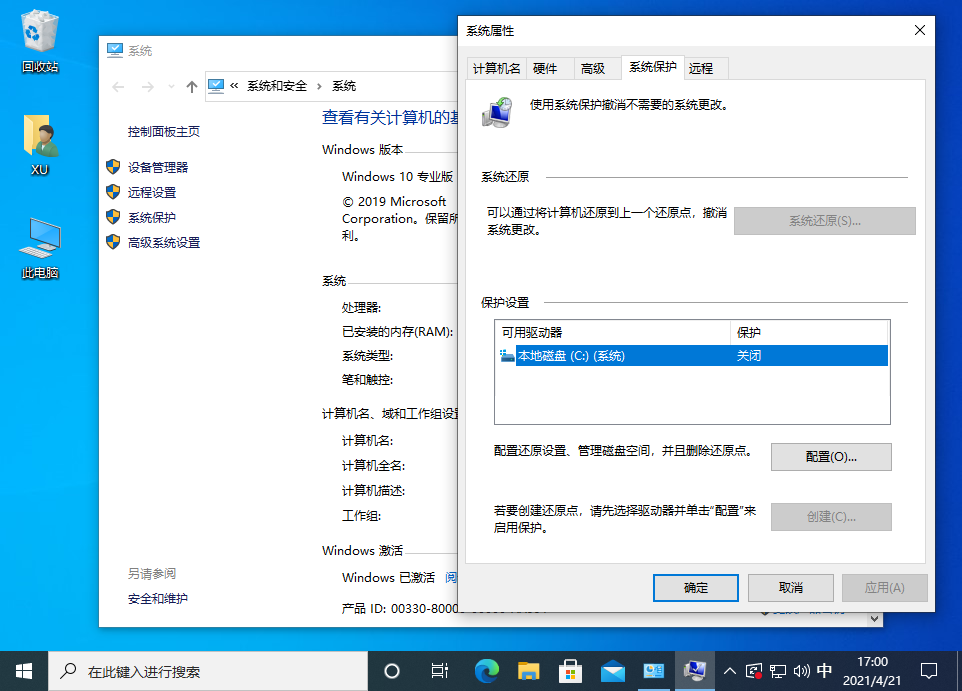Switch to the 远程 tab
The height and width of the screenshot is (691, 962).
pos(704,68)
